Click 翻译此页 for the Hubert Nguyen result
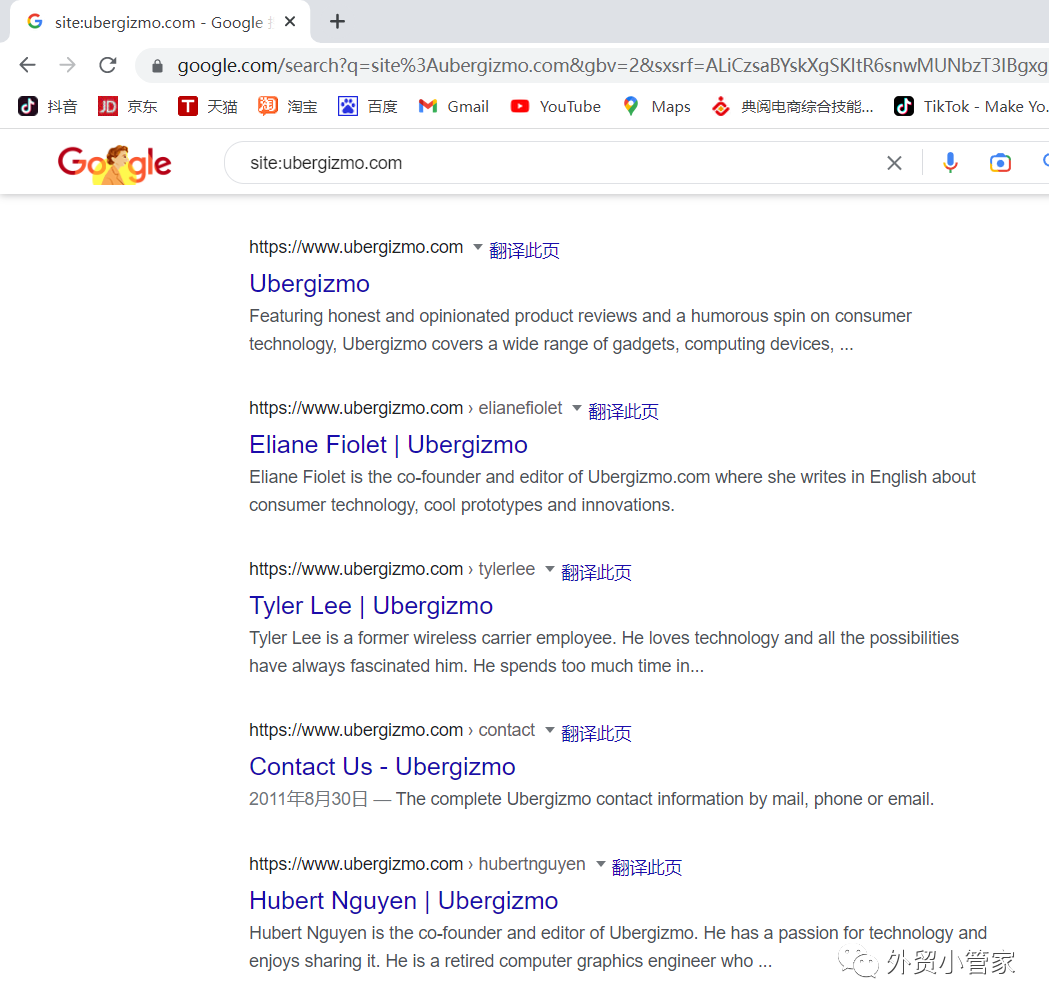 click(647, 868)
